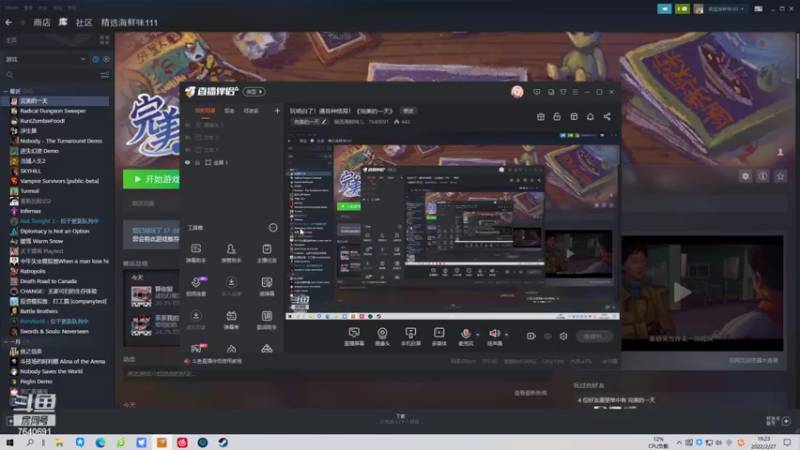
Task: Mute the 扬声器 speaker
Action: click(x=494, y=337)
